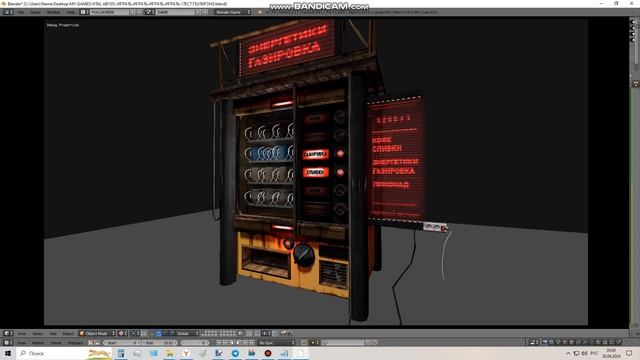Jump to the previous keyframe
The height and width of the screenshot is (360, 640).
225,342
